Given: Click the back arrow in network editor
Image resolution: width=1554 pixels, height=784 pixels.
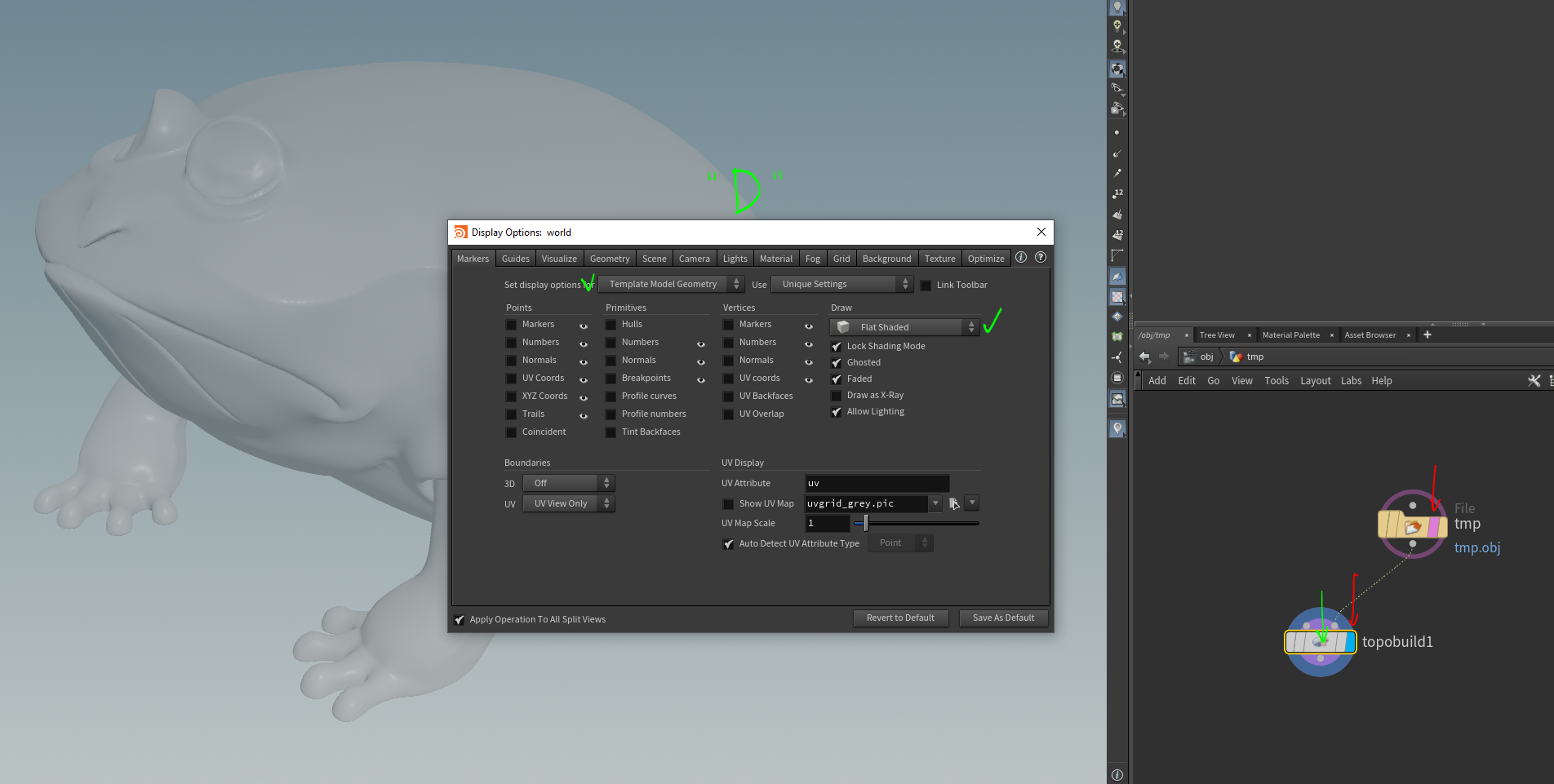Looking at the screenshot, I should tap(1144, 357).
